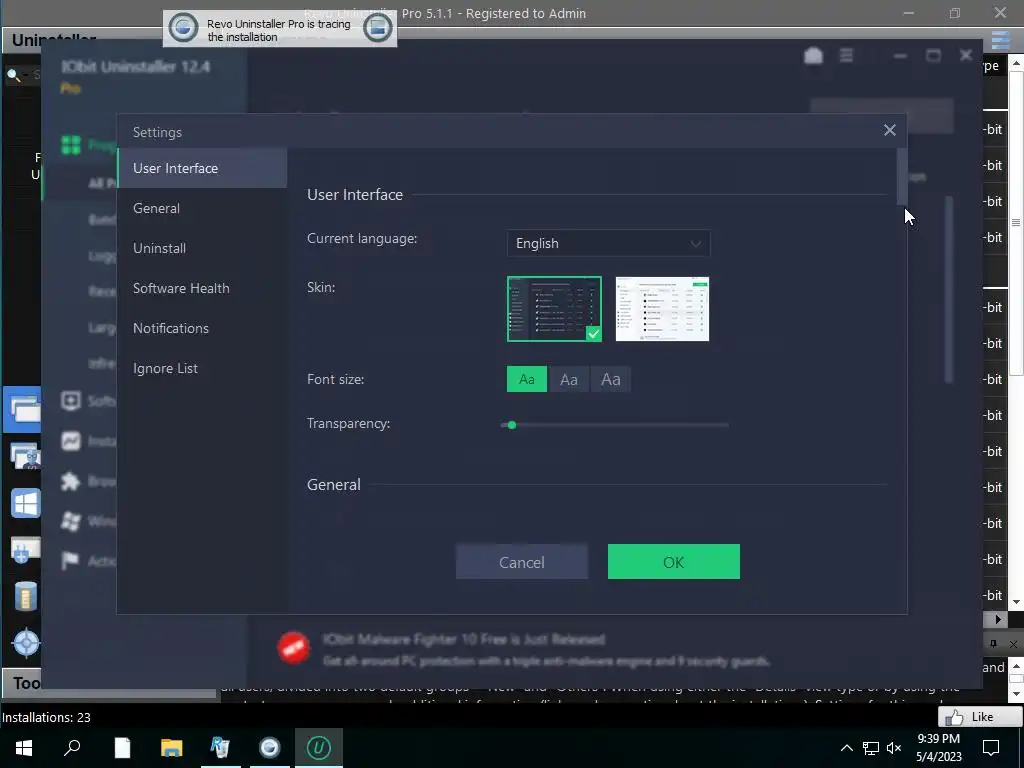
Task: Click the IObit Software Updater sidebar icon
Action: tap(71, 400)
